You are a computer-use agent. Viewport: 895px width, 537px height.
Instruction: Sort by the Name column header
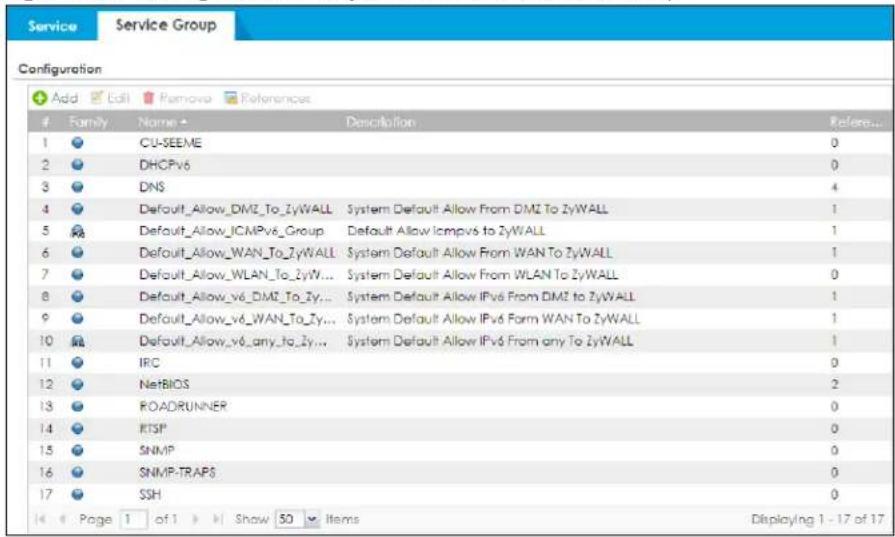(162, 122)
